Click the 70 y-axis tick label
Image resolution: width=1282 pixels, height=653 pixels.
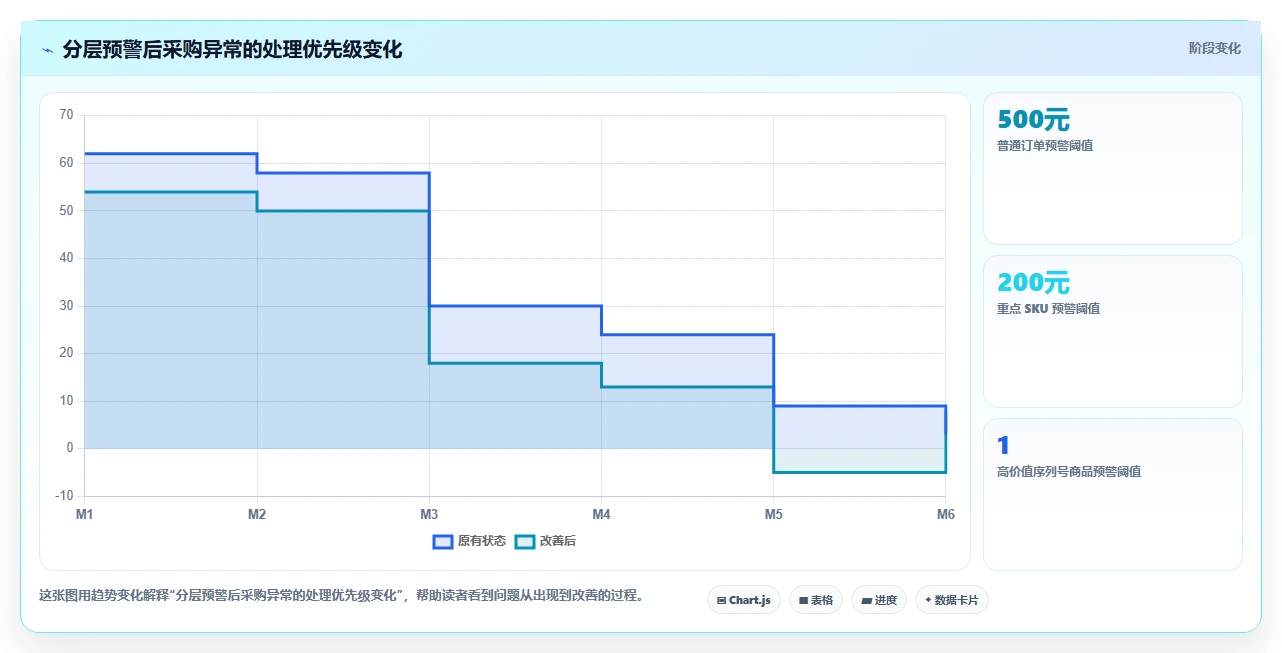tap(67, 115)
